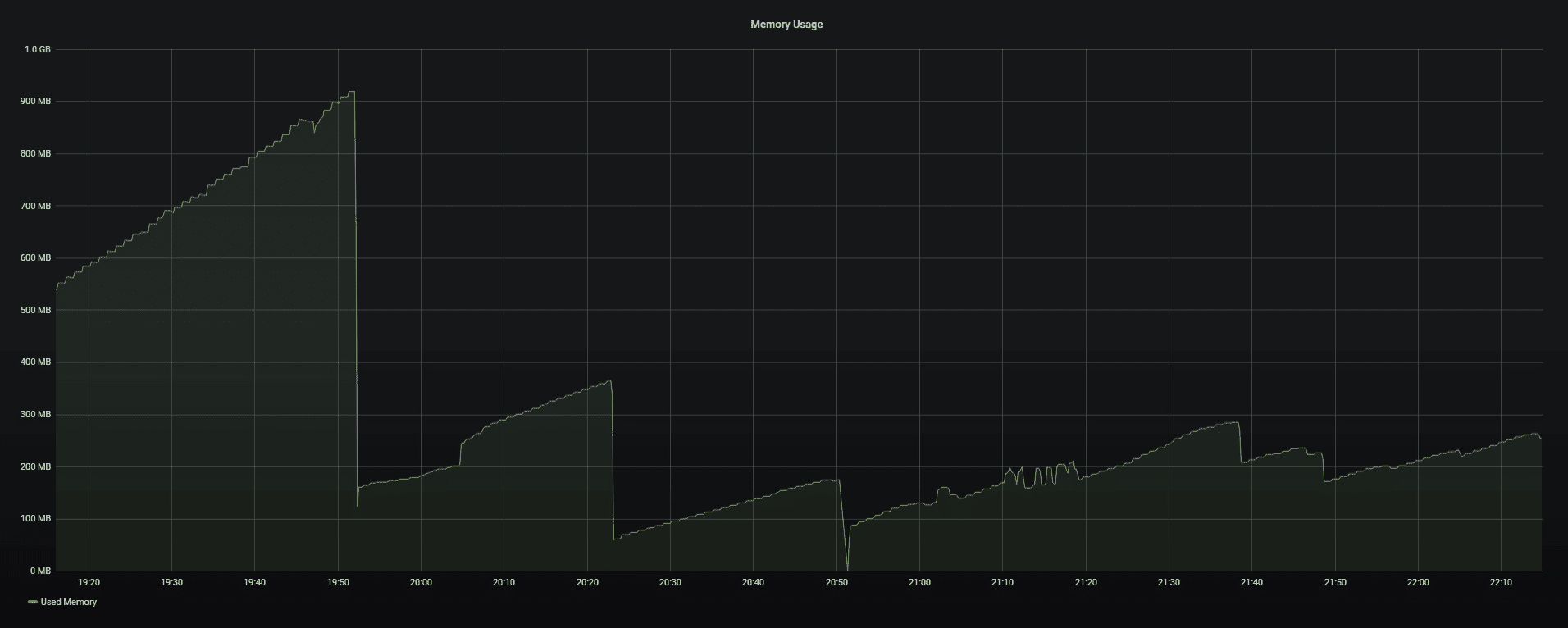This screenshot has height=628, width=1568.
Task: Select the 21:10 time axis label
Action: point(1002,583)
